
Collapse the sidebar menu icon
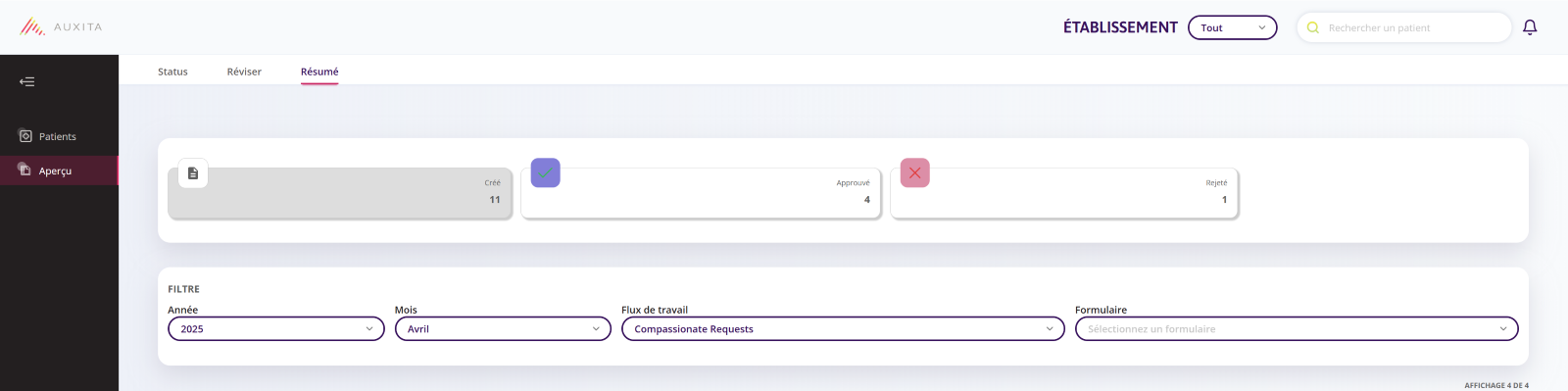click(x=27, y=81)
